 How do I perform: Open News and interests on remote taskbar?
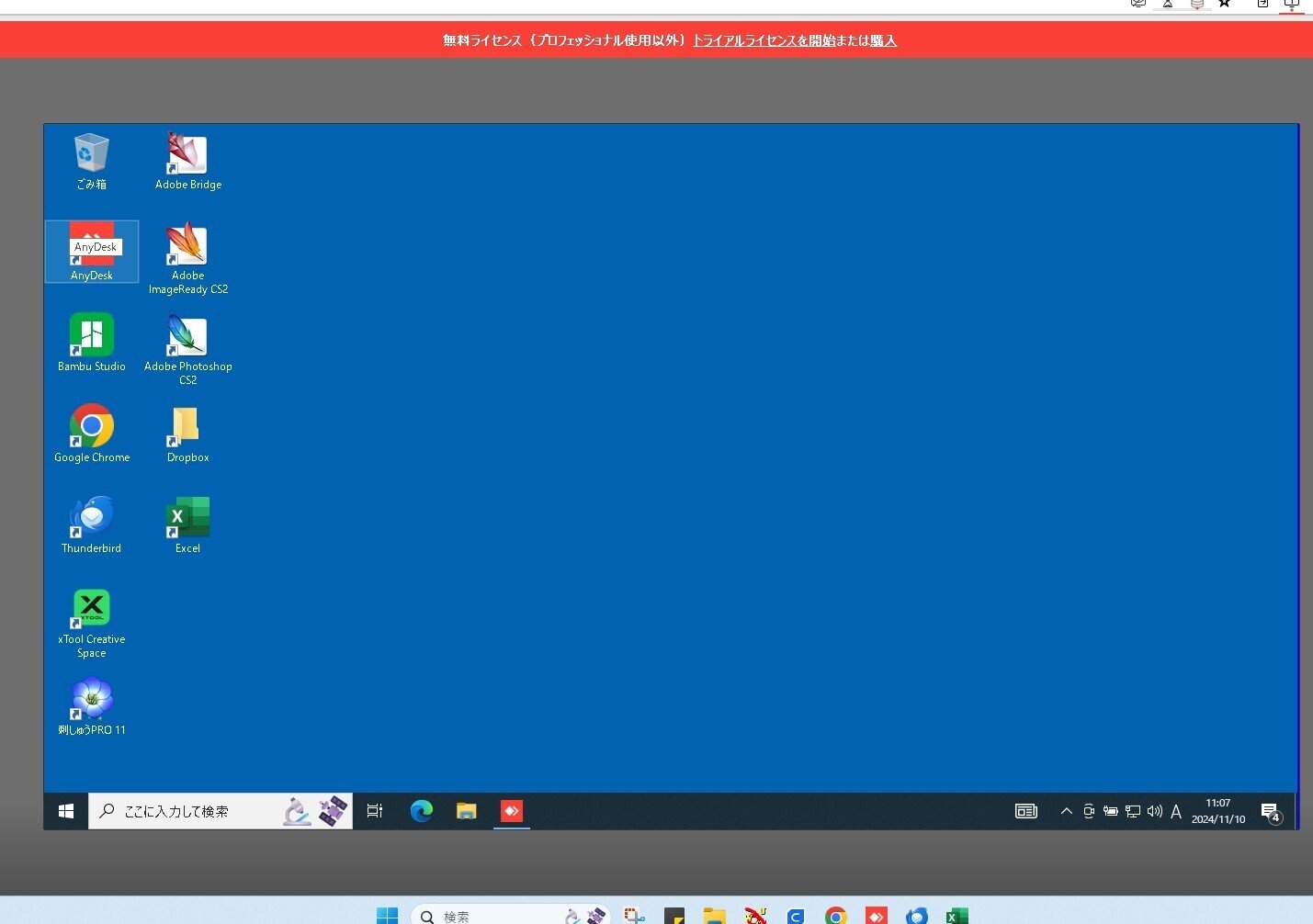click(1026, 811)
